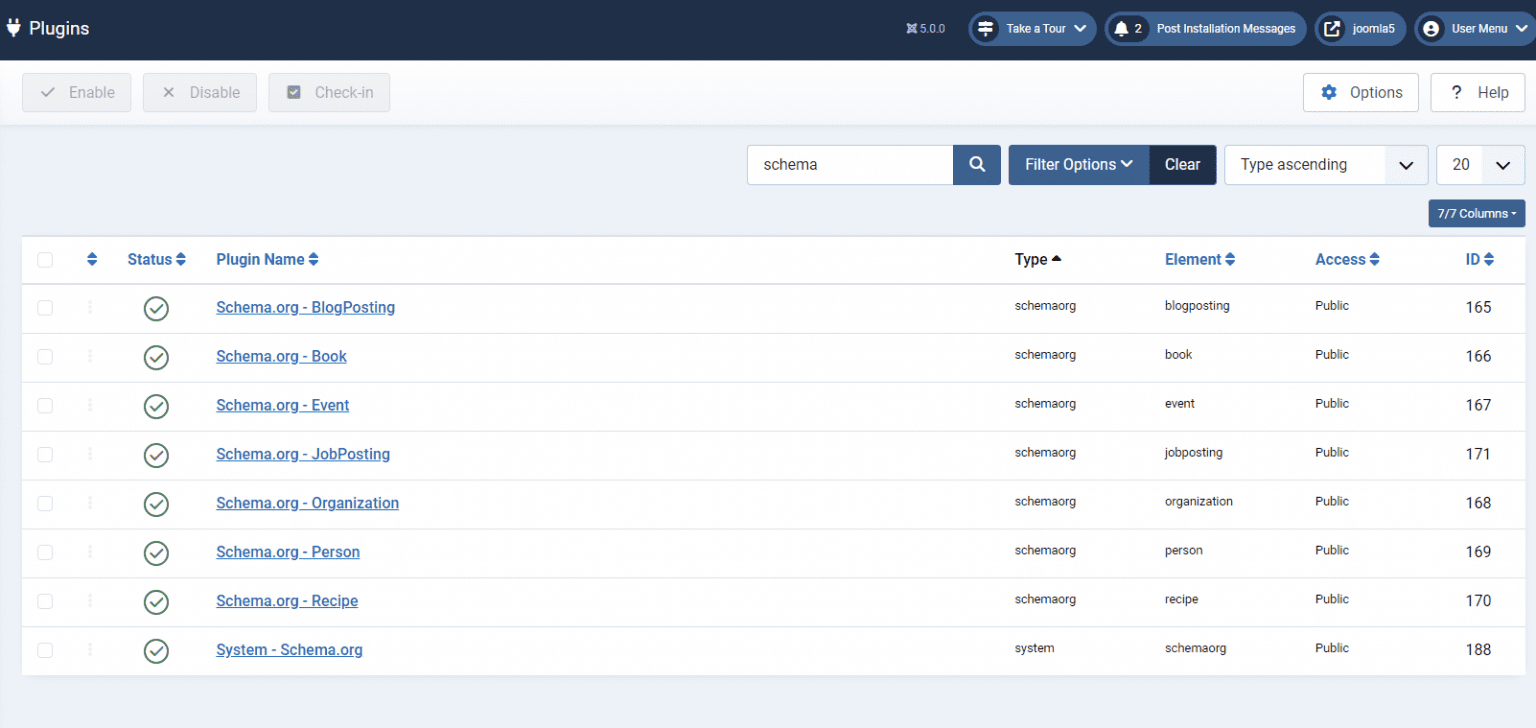The image size is (1536, 728).
Task: Click the enabled status icon for Schema.org - Book
Action: point(156,357)
